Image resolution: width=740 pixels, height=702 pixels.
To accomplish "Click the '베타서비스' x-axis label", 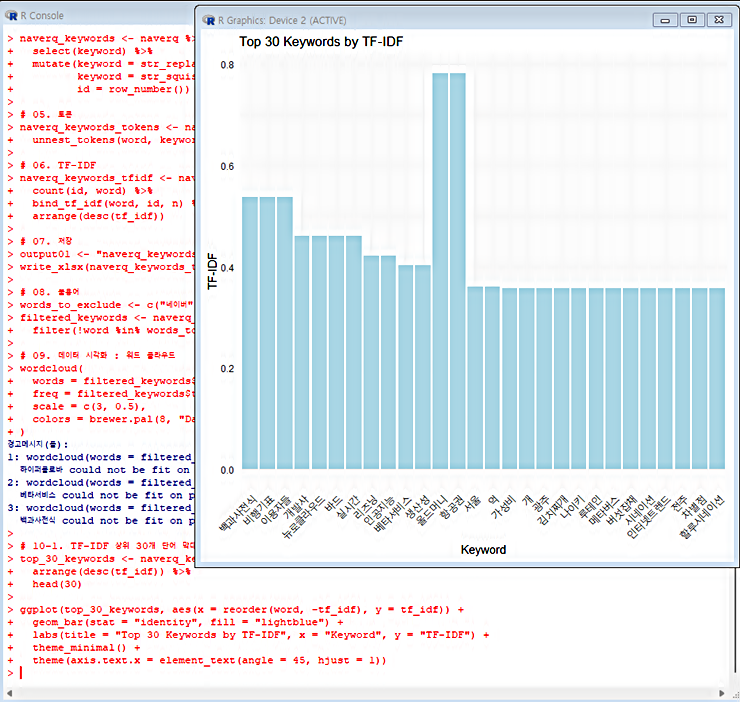I will 394,515.
